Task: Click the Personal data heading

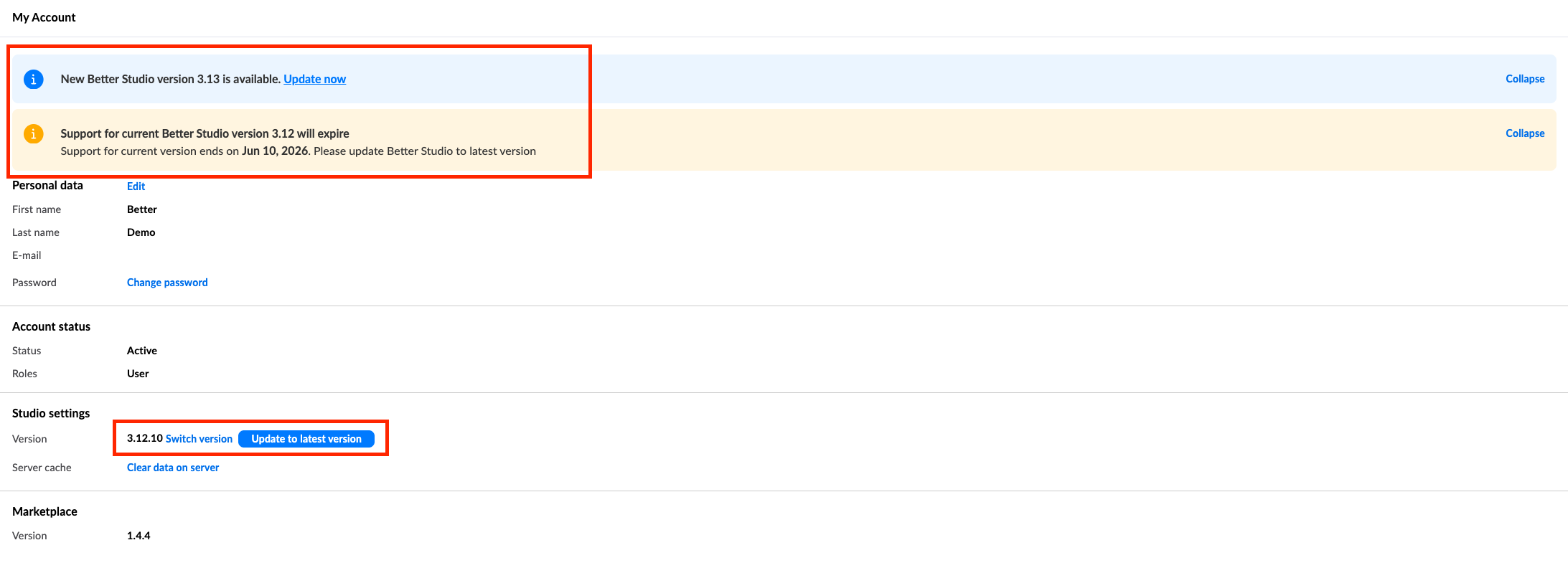Action: tap(47, 185)
